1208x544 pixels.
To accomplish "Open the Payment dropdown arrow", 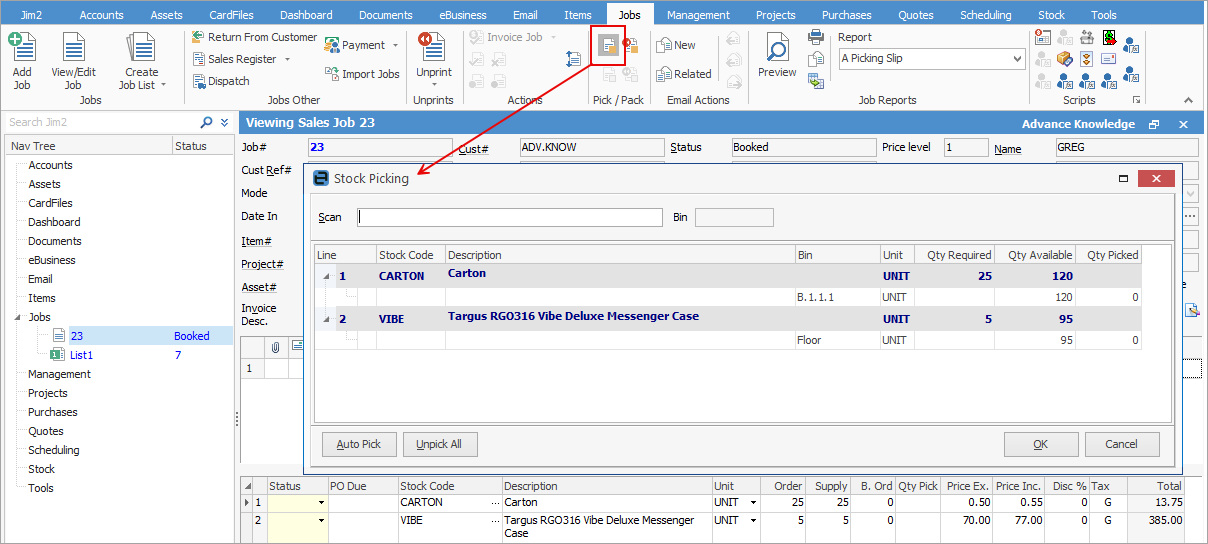I will 395,45.
